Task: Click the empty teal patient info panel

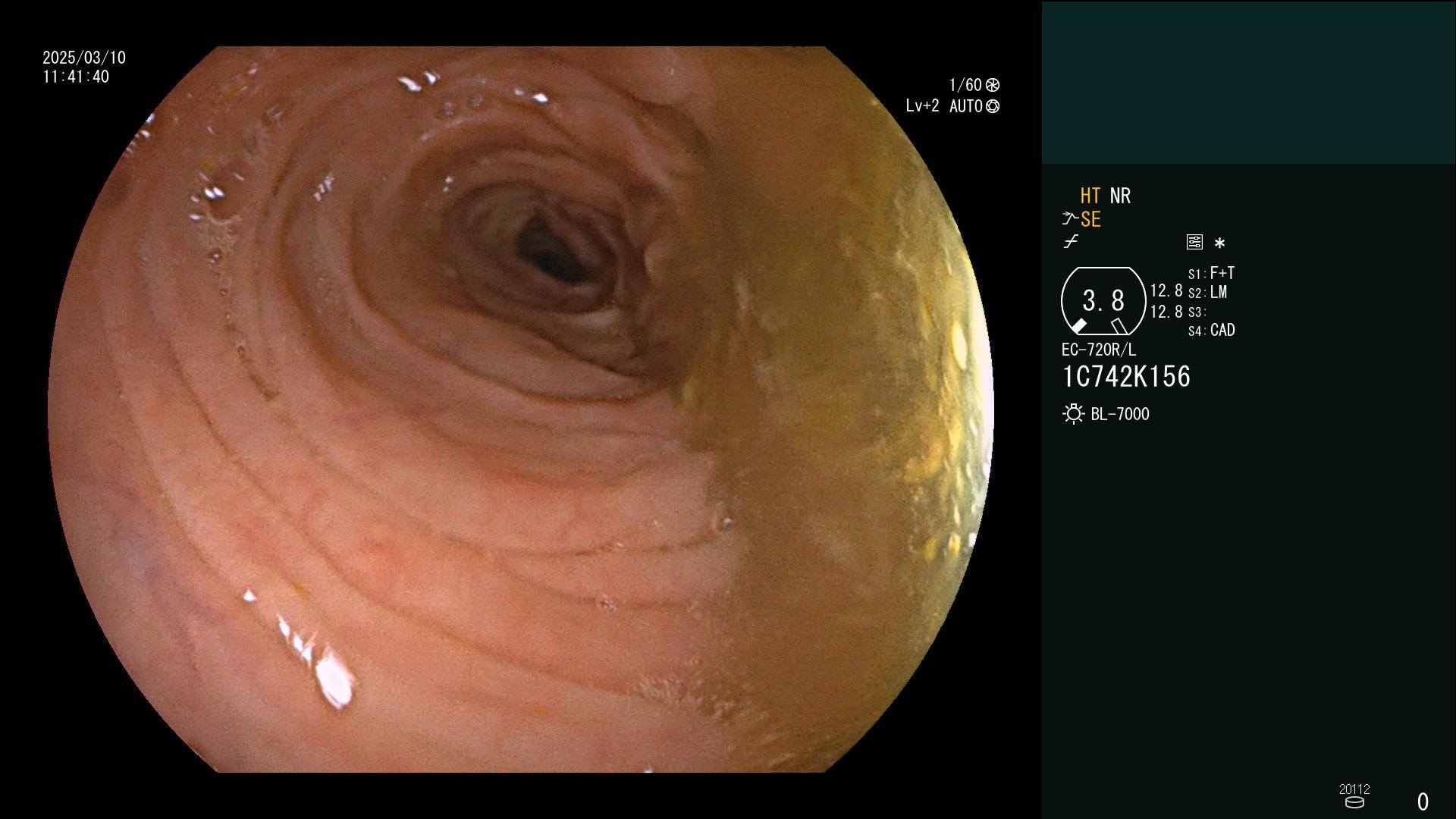Action: 1248,82
